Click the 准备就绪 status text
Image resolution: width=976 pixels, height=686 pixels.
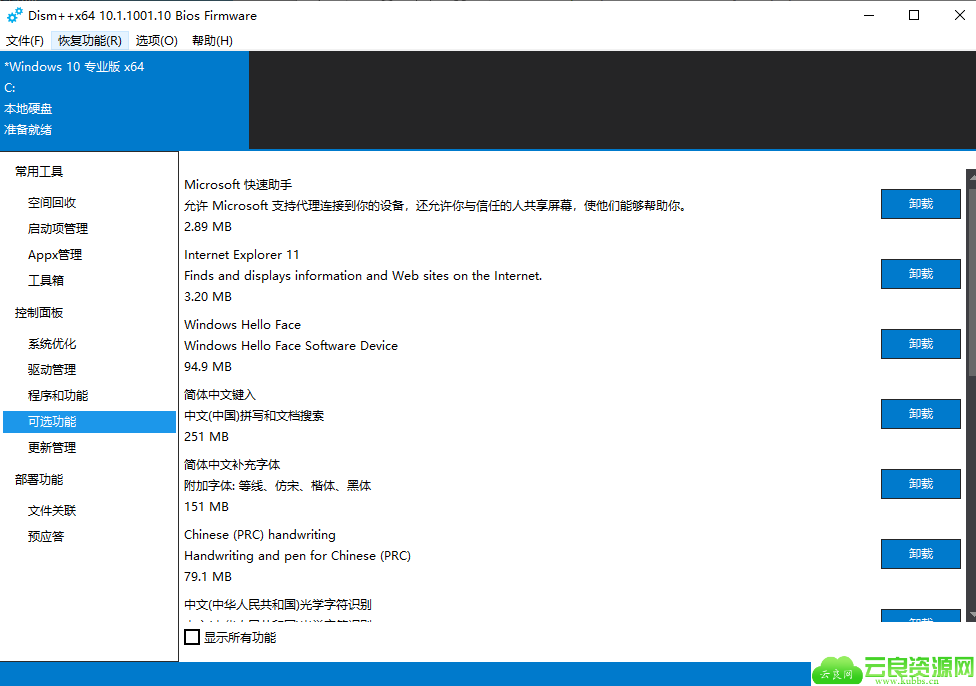(28, 129)
